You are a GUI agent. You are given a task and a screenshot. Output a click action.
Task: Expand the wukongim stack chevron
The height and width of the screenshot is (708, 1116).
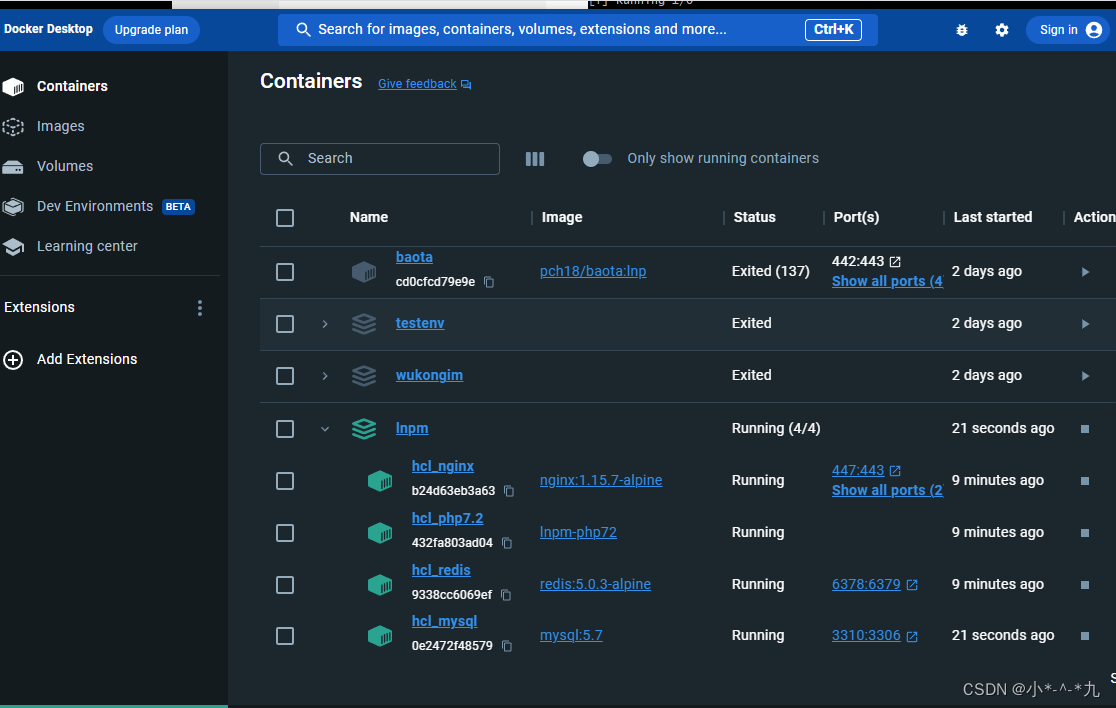pos(325,376)
